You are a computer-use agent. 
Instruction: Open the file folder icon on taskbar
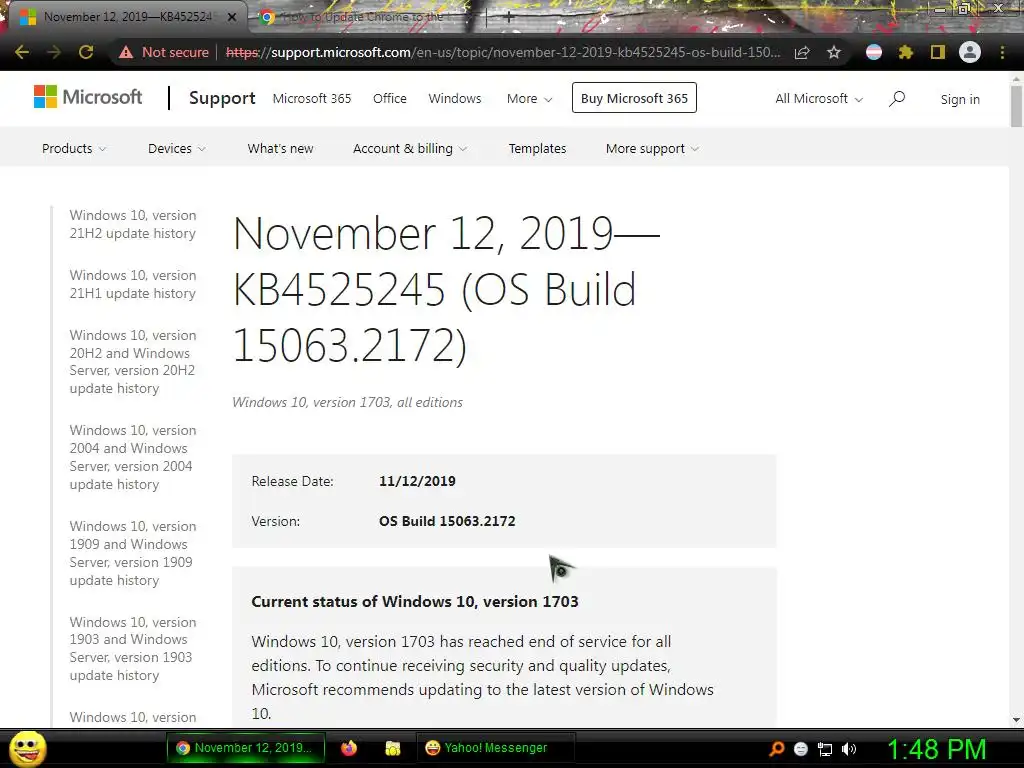[392, 748]
